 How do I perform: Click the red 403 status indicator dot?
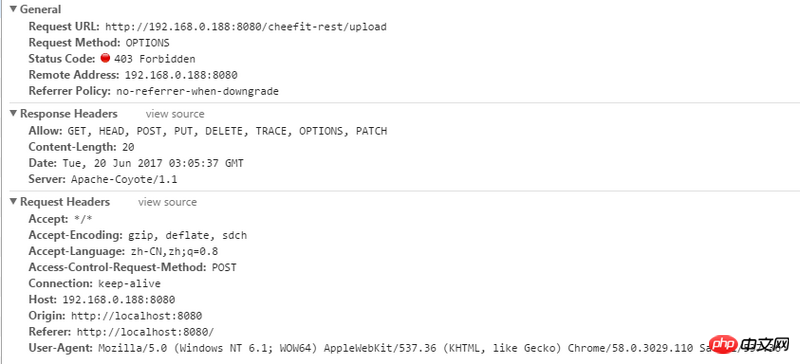pos(105,58)
